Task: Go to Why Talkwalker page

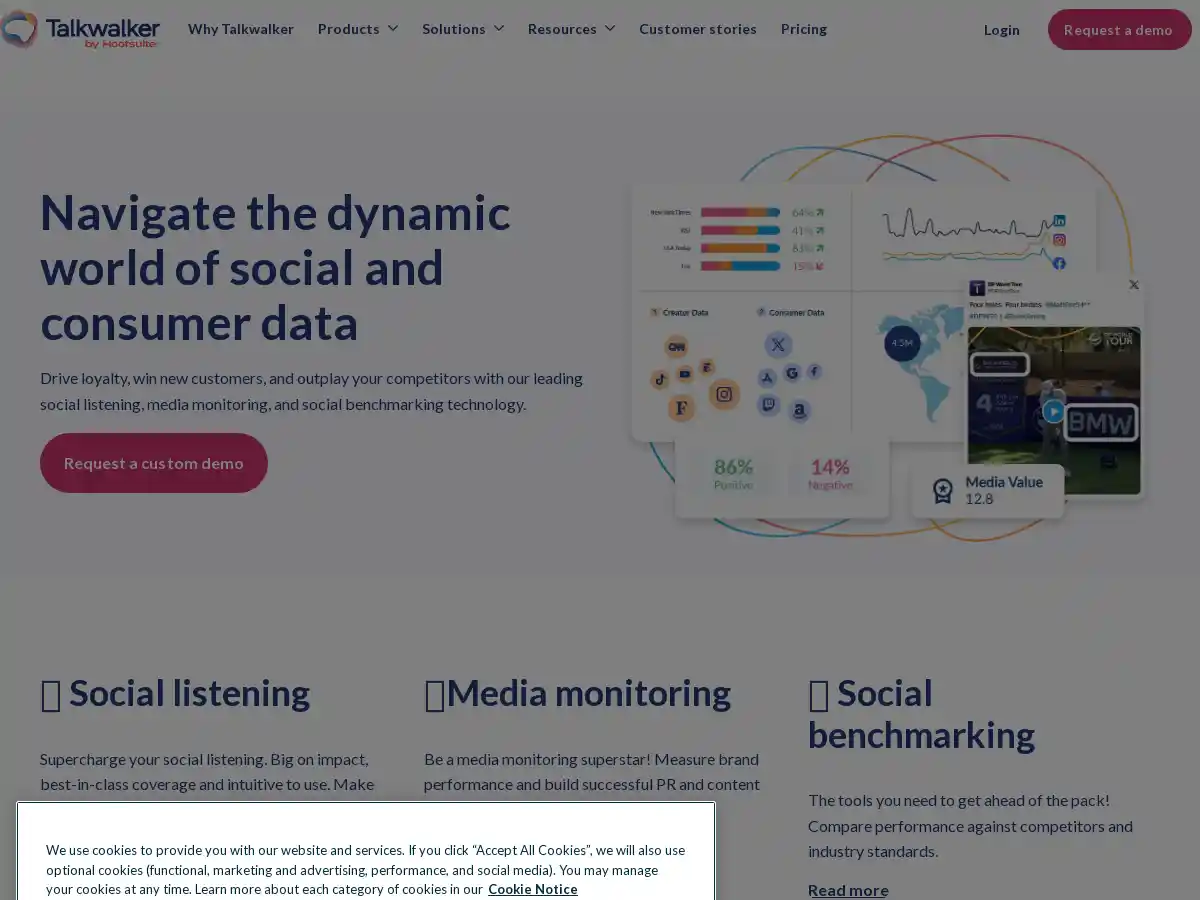Action: tap(241, 29)
